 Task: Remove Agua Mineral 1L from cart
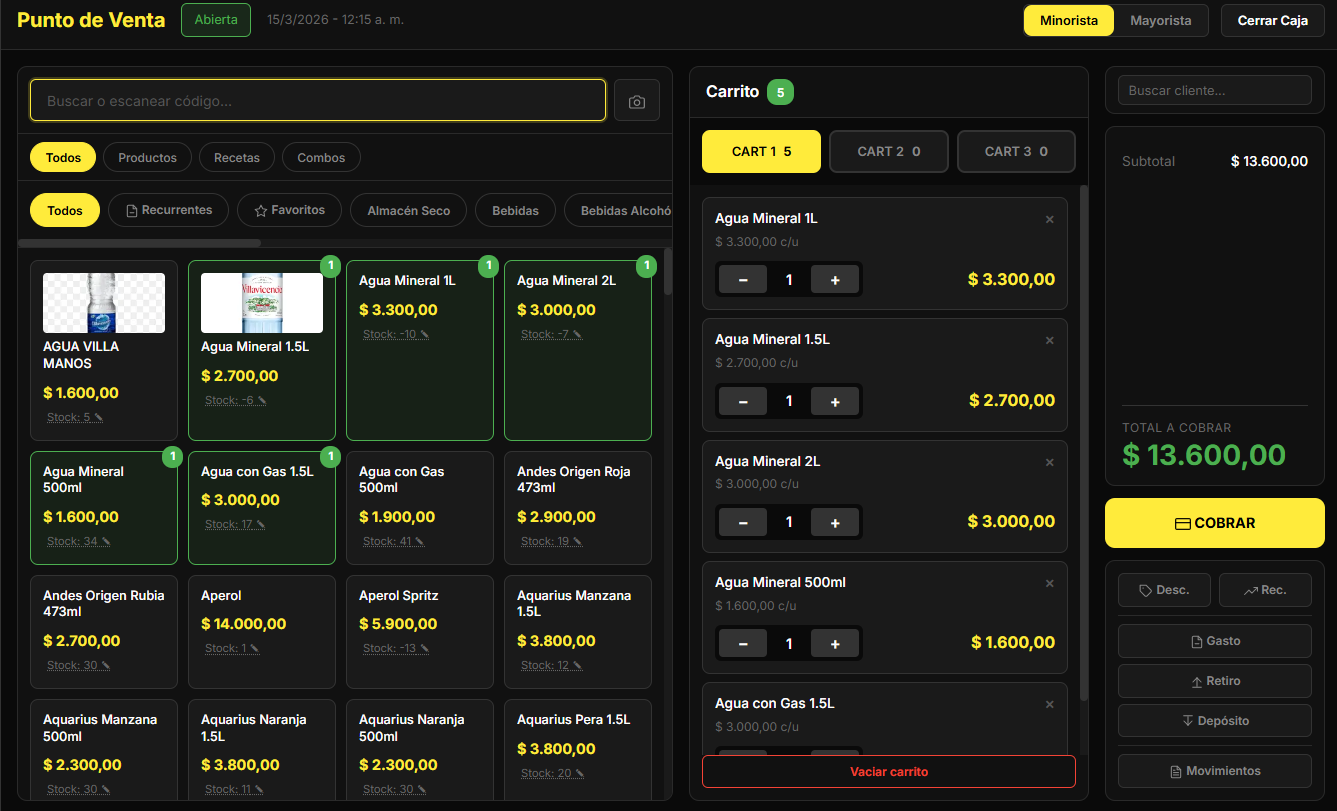(x=1049, y=220)
